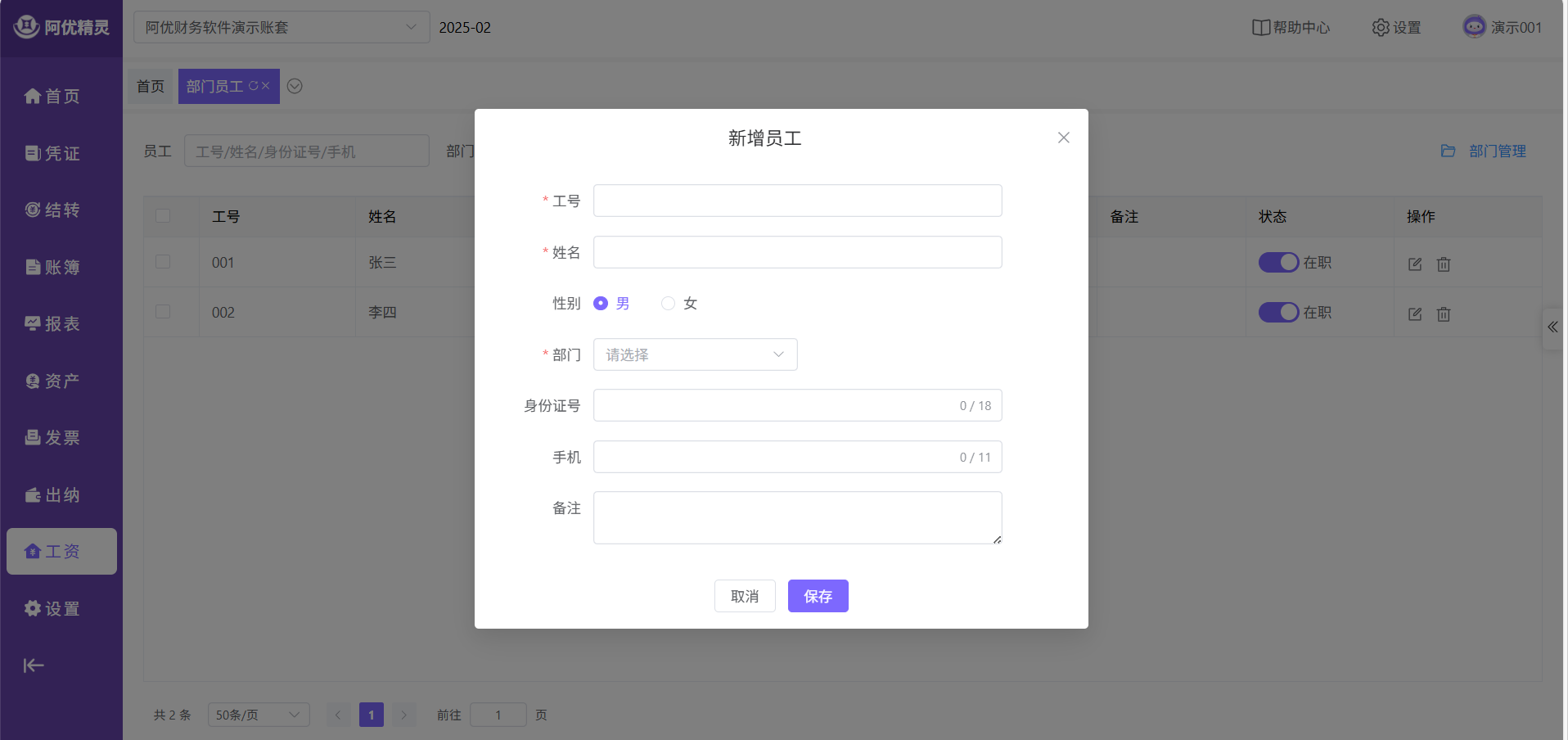The width and height of the screenshot is (1568, 740).
Task: Click the settings gear icon in top bar
Action: tap(1381, 28)
